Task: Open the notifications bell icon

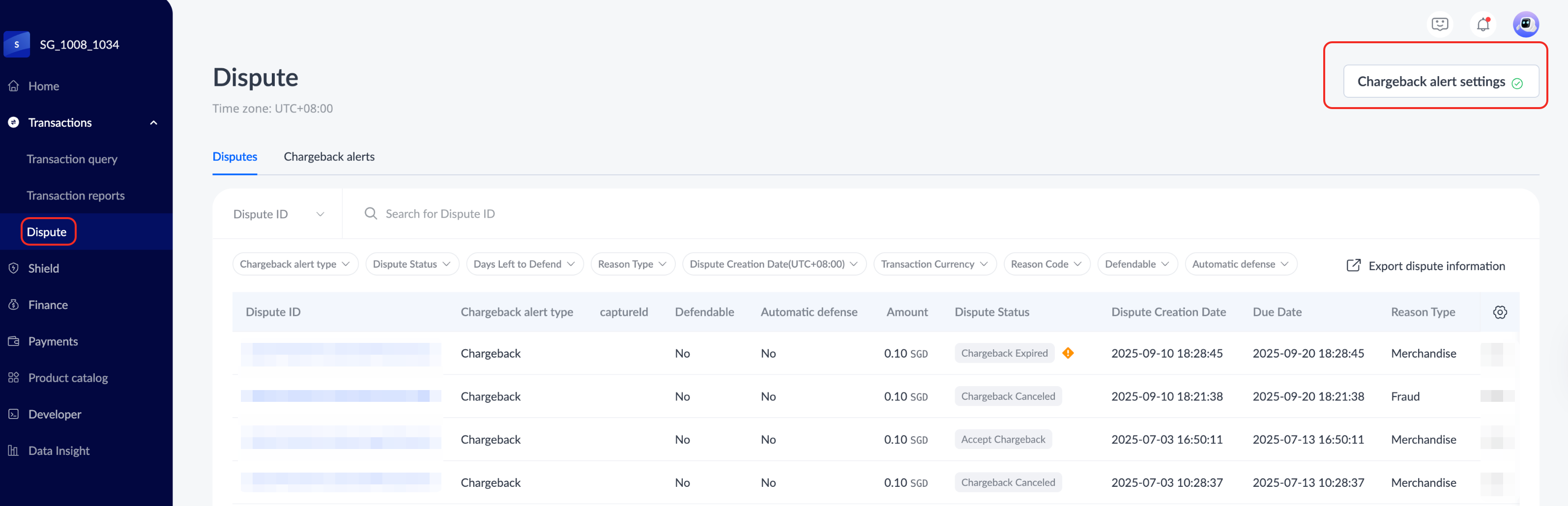Action: [x=1483, y=25]
